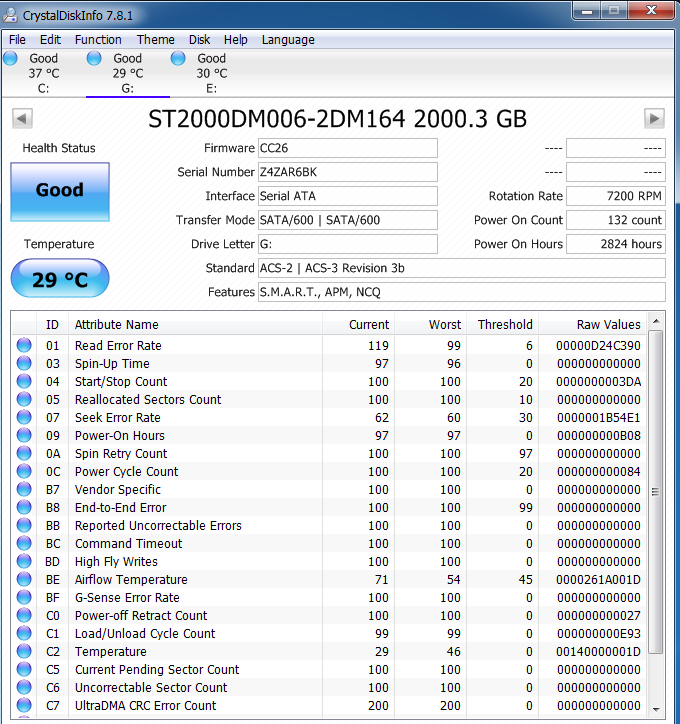Click status orb for Load/Unload Cycle Count
Viewport: 680px width, 724px height.
coord(24,634)
